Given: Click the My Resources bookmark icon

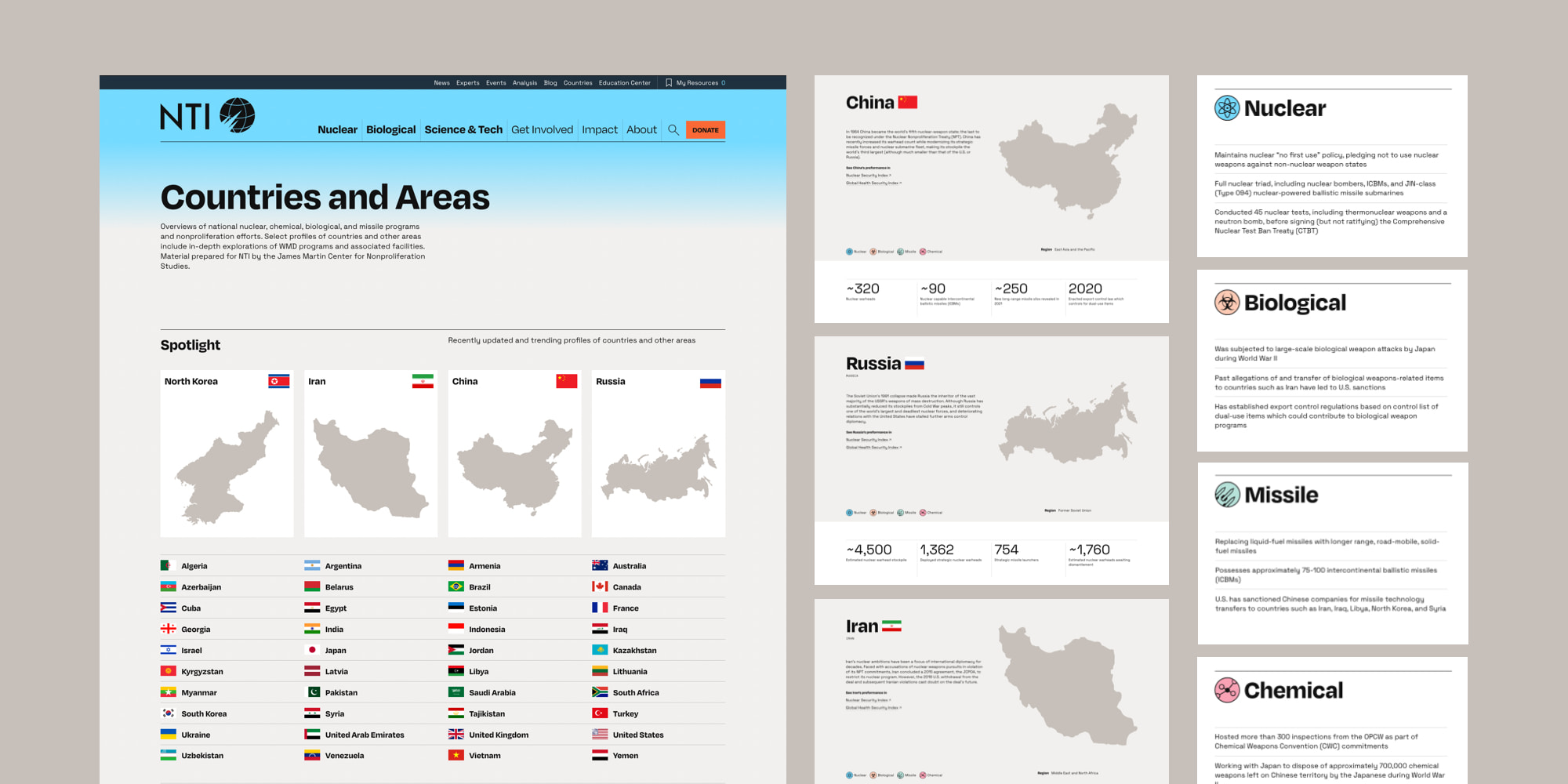Looking at the screenshot, I should pyautogui.click(x=669, y=82).
